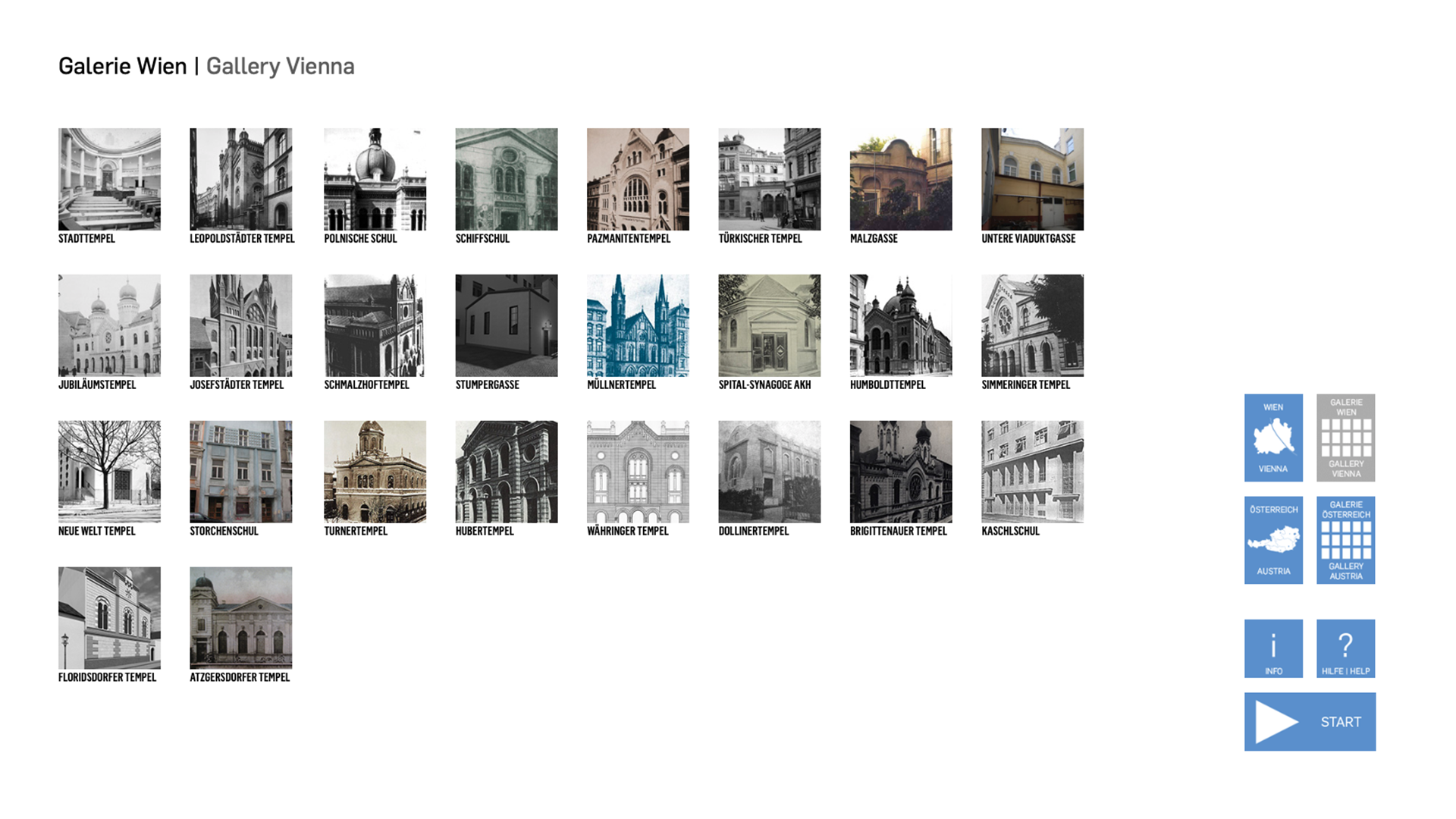The height and width of the screenshot is (819, 1456).
Task: Select the Polnische Schul photo
Action: pyautogui.click(x=375, y=179)
